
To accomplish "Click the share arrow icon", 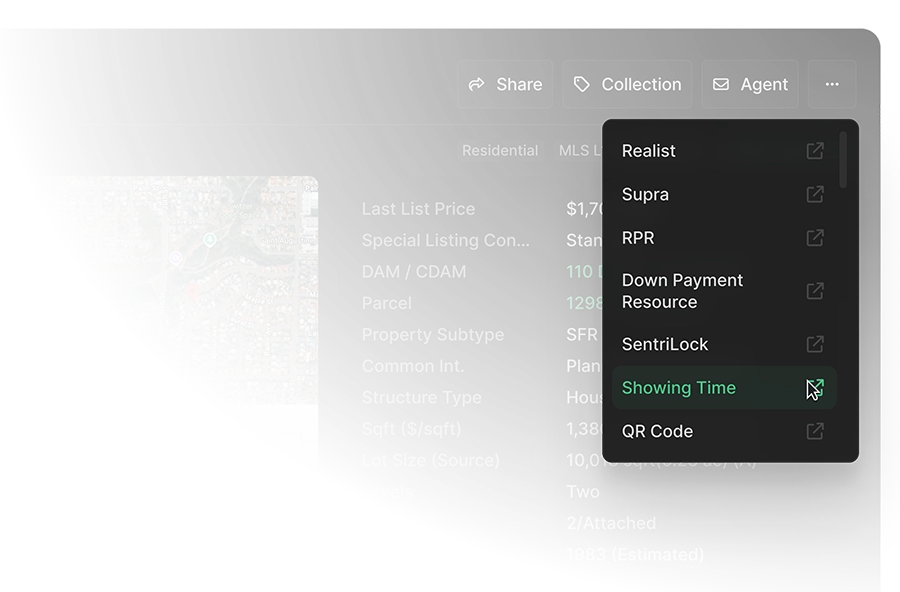I will 476,84.
